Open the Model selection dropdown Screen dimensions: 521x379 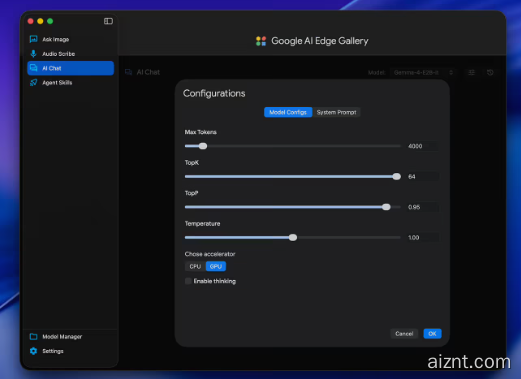coord(423,72)
